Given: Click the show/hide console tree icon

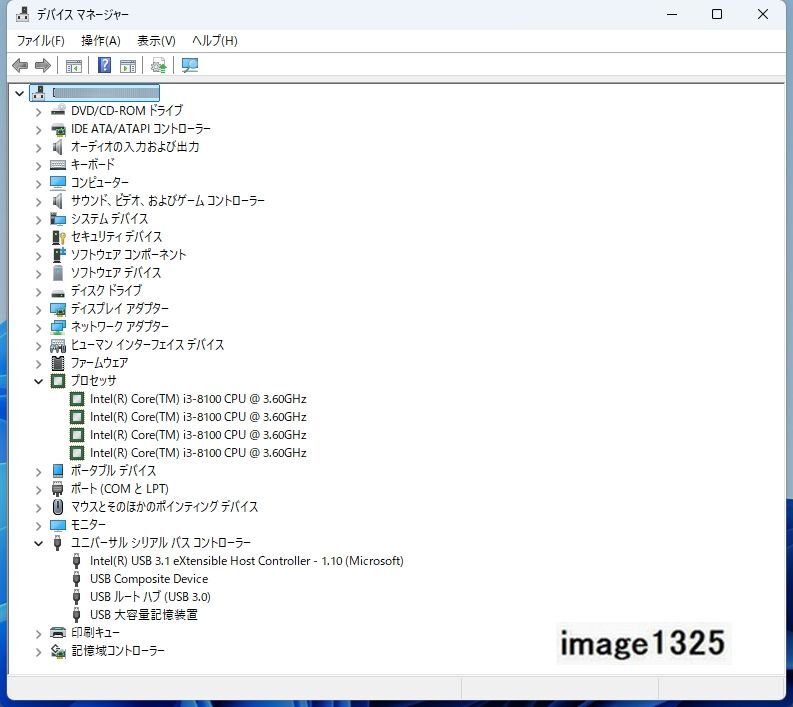Looking at the screenshot, I should click(74, 66).
